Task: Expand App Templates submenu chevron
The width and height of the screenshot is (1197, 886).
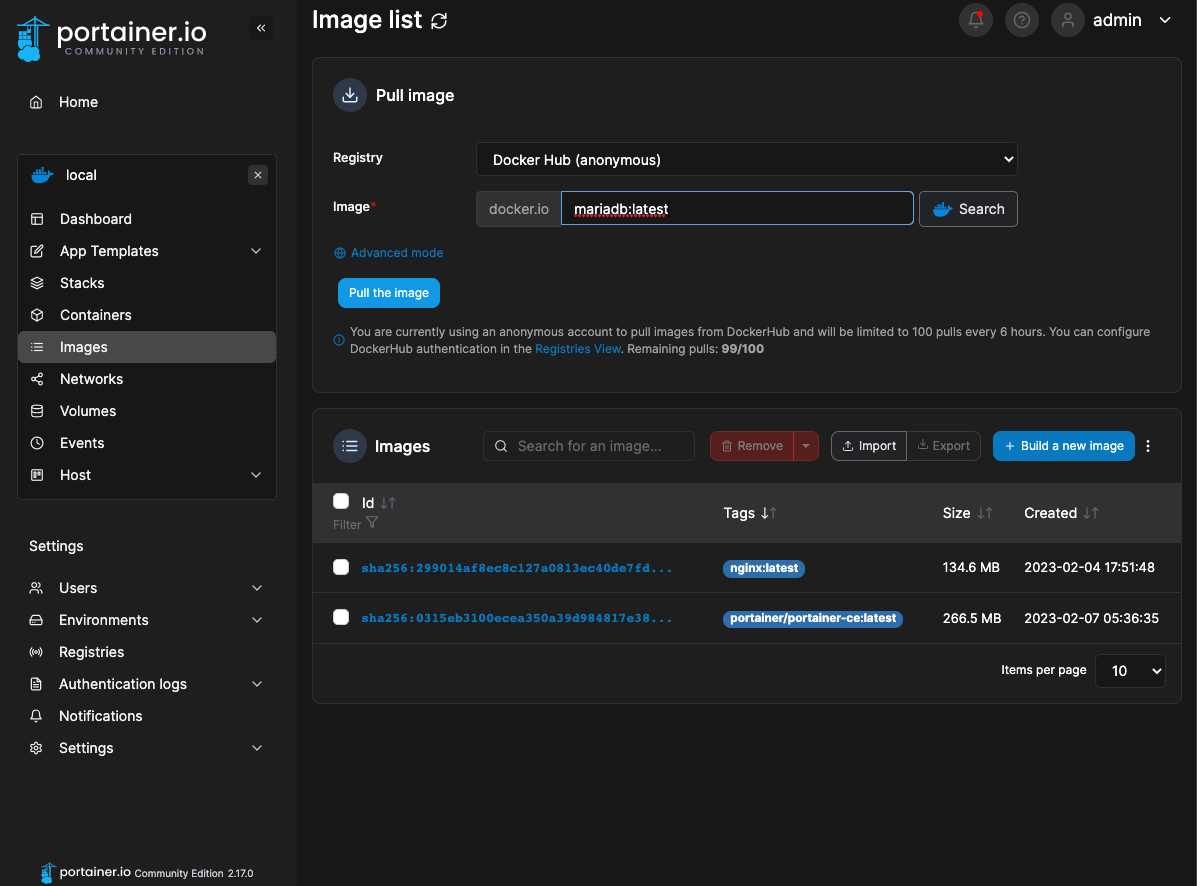Action: pos(256,251)
